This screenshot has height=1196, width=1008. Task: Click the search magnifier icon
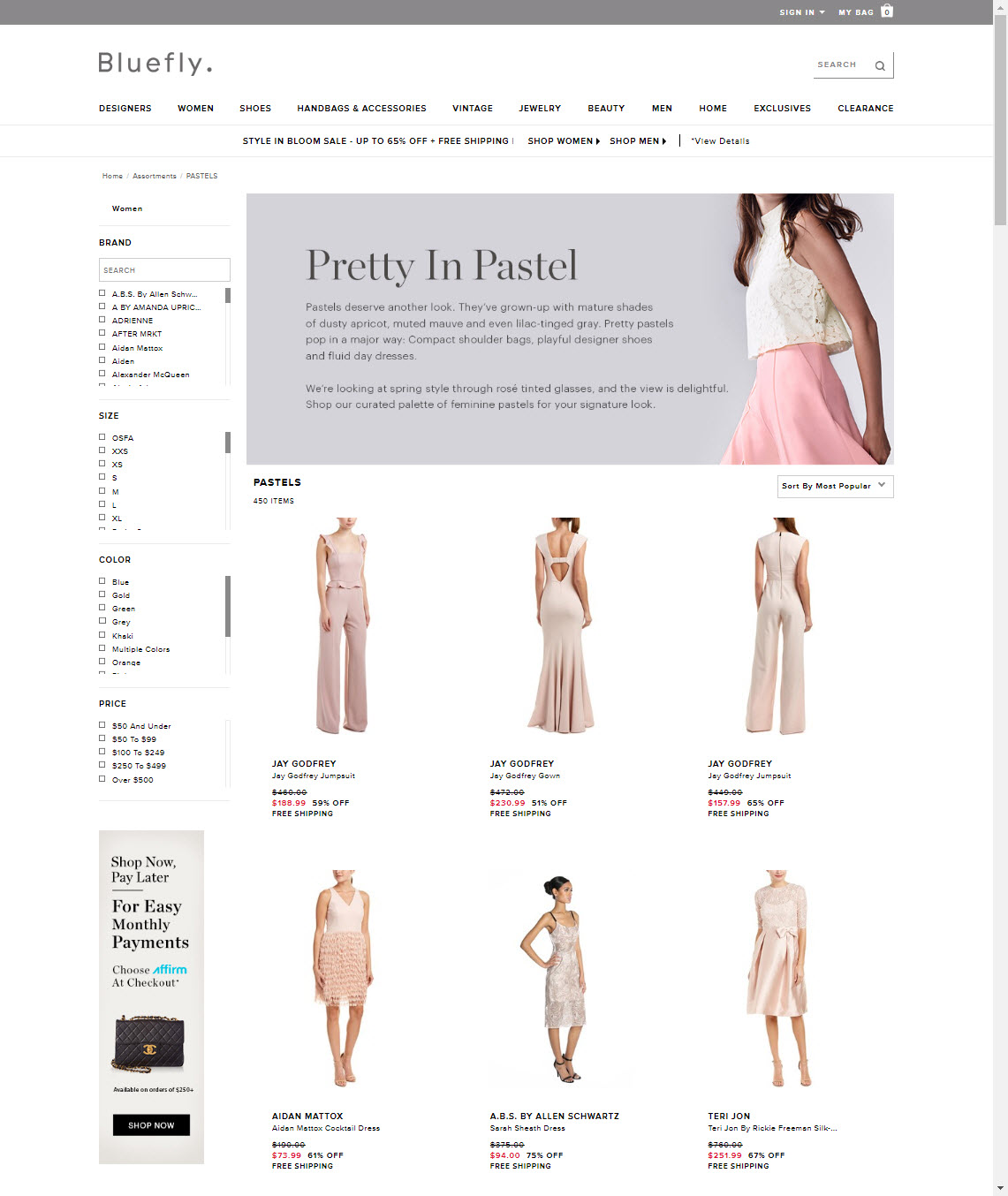[x=880, y=65]
